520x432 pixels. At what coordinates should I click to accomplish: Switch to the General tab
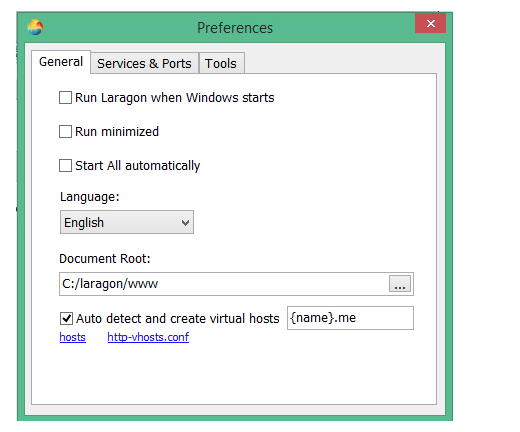[61, 62]
